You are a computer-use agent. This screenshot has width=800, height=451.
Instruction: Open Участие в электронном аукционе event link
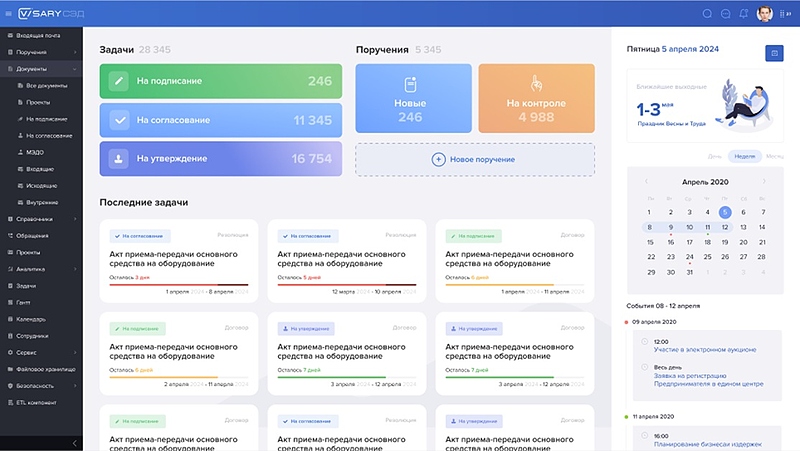[704, 349]
